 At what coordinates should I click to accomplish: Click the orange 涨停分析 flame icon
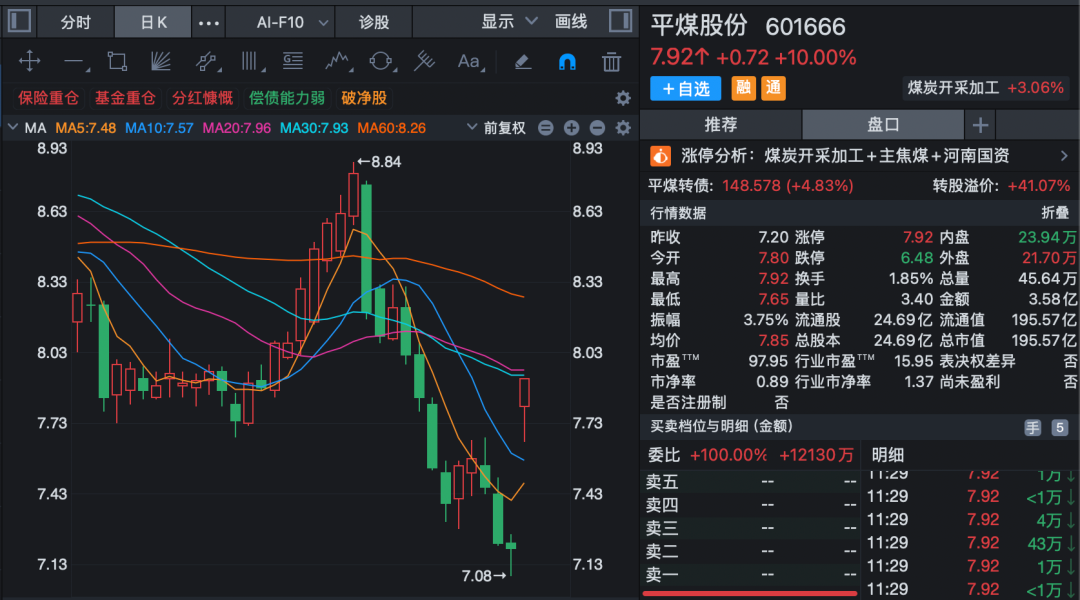660,156
